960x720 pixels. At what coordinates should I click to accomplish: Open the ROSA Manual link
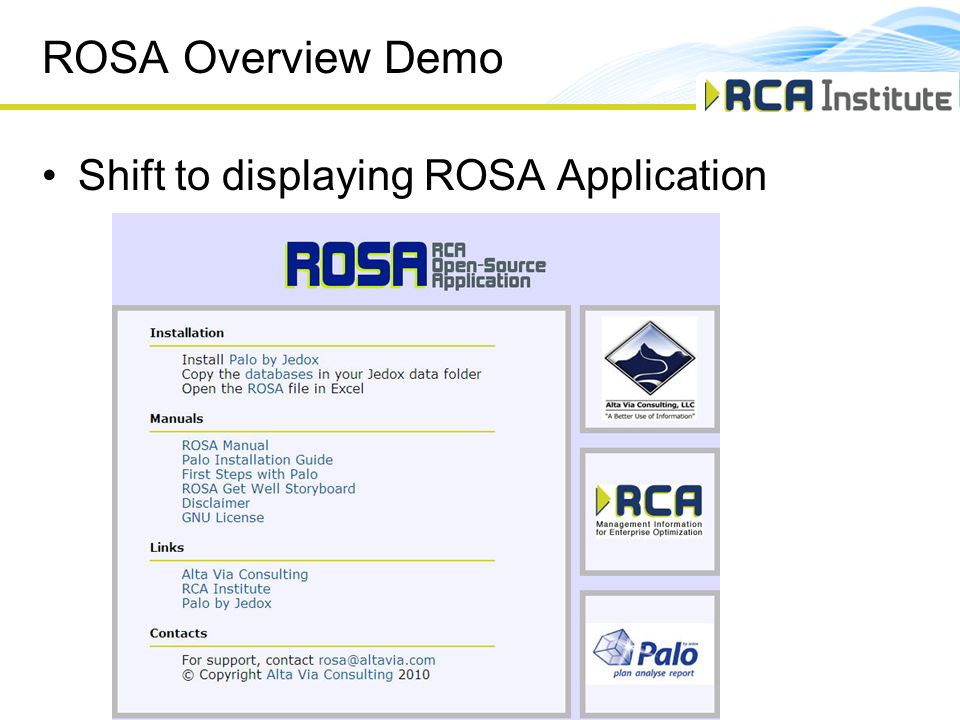point(225,445)
